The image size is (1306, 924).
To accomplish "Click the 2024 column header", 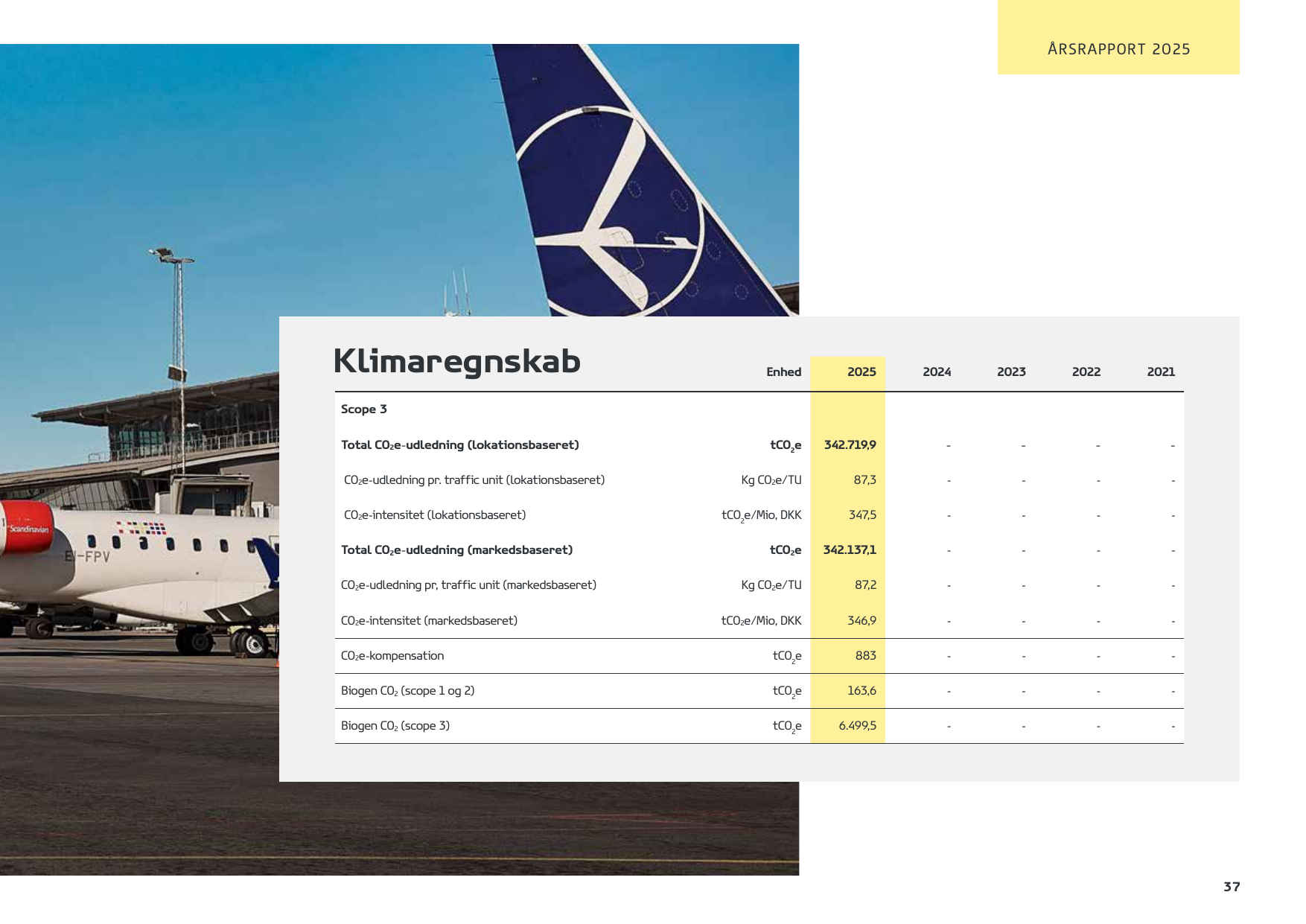I will [937, 372].
